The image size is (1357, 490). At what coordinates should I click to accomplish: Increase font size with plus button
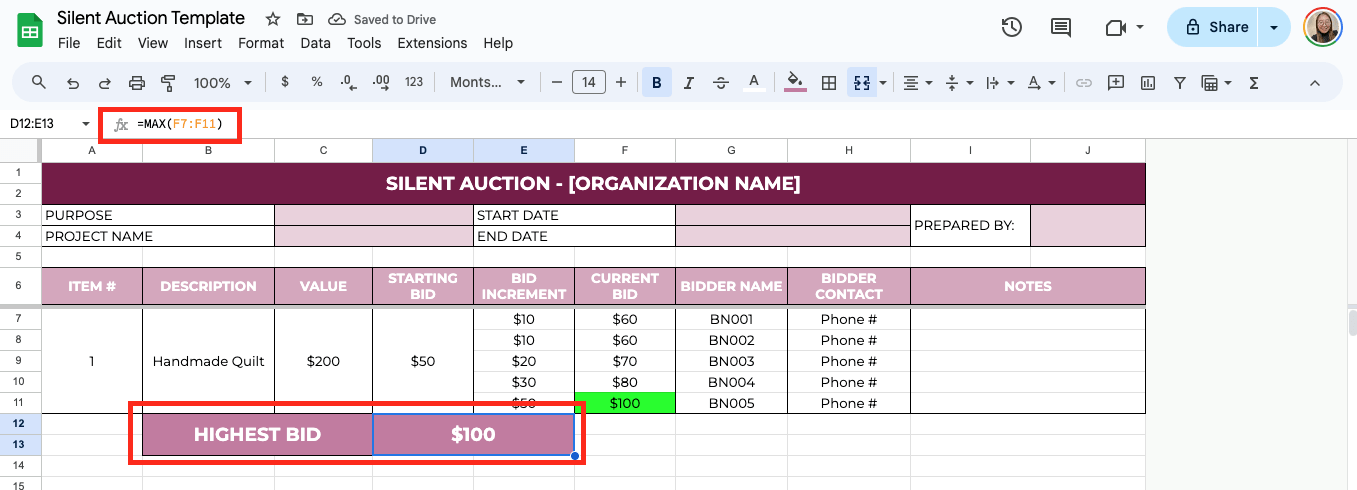(621, 83)
